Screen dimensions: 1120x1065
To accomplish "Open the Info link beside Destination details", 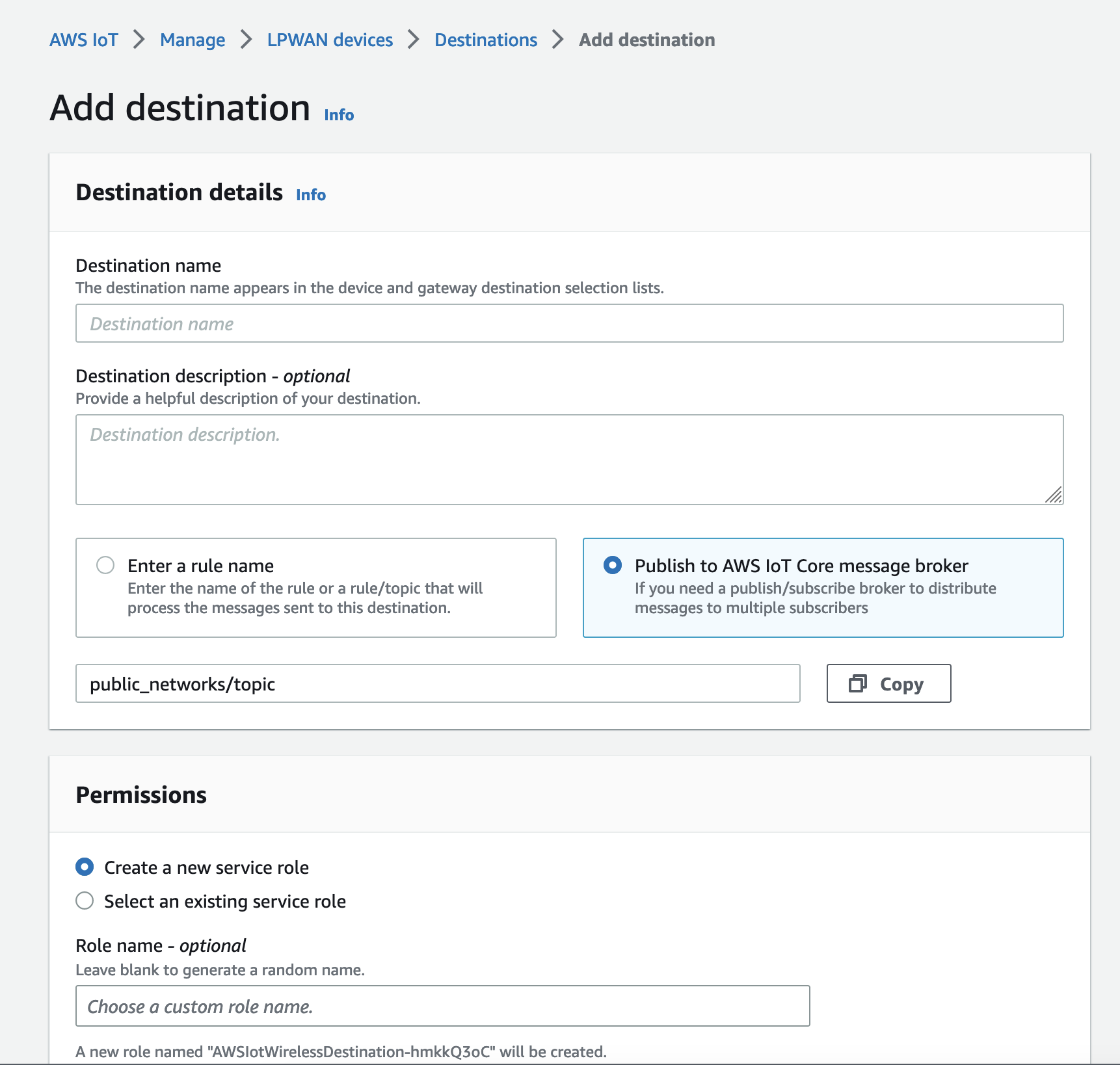I will [310, 194].
